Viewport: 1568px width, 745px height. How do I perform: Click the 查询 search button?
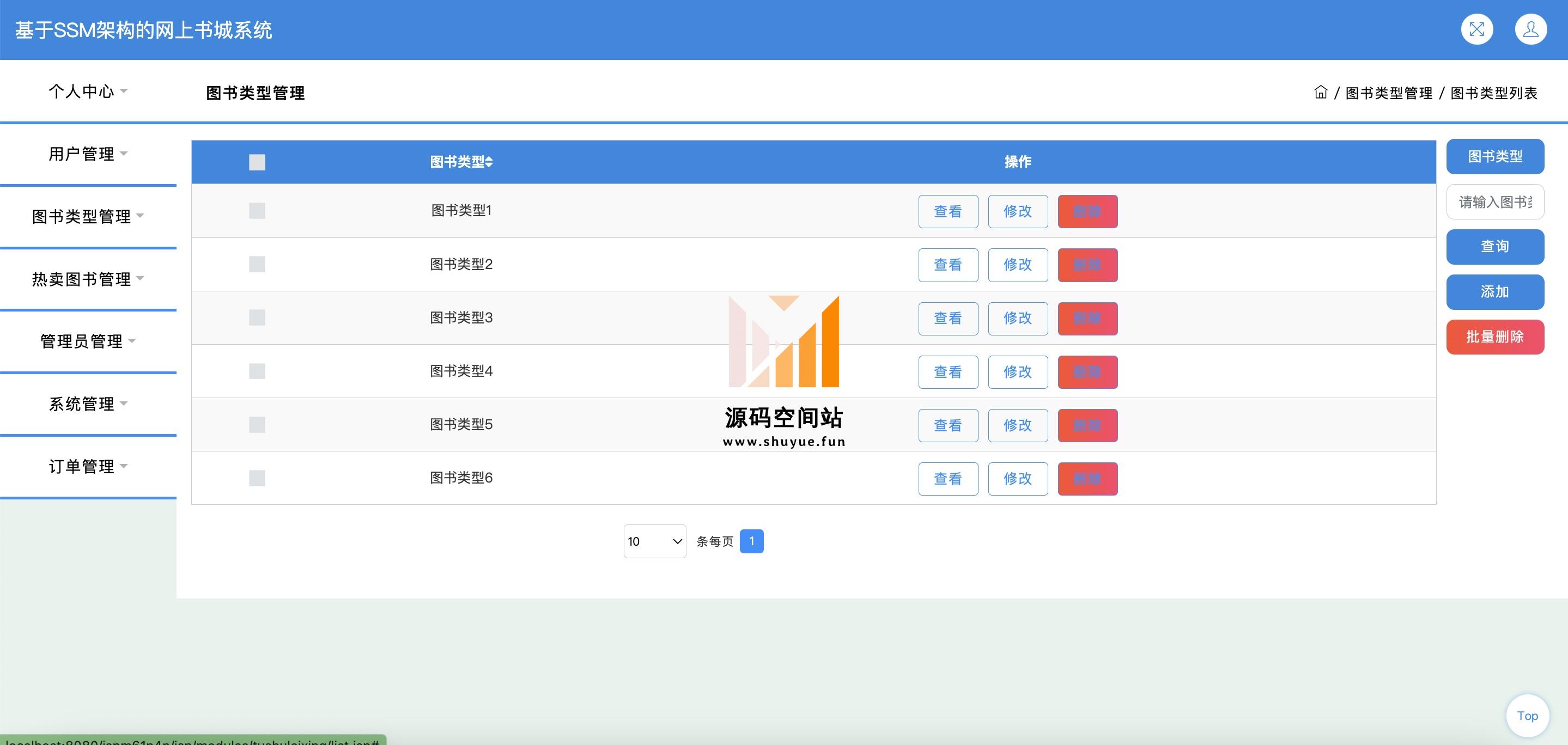[1495, 247]
